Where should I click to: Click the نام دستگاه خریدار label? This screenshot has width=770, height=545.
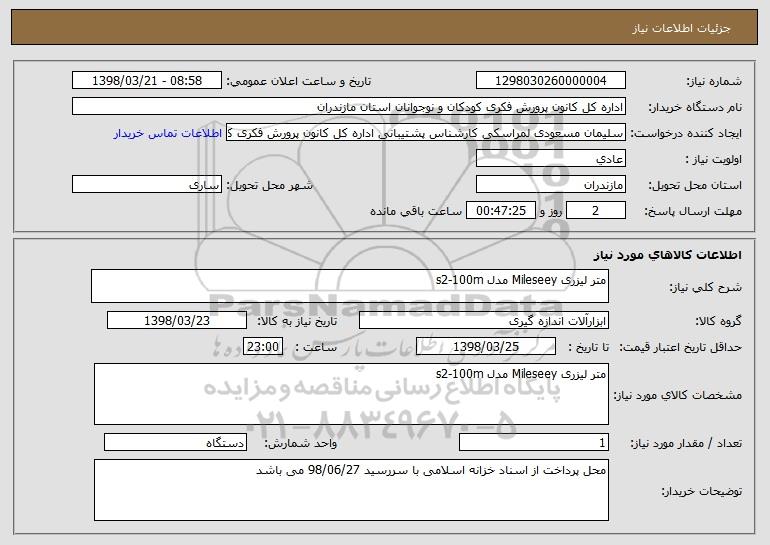tap(695, 107)
